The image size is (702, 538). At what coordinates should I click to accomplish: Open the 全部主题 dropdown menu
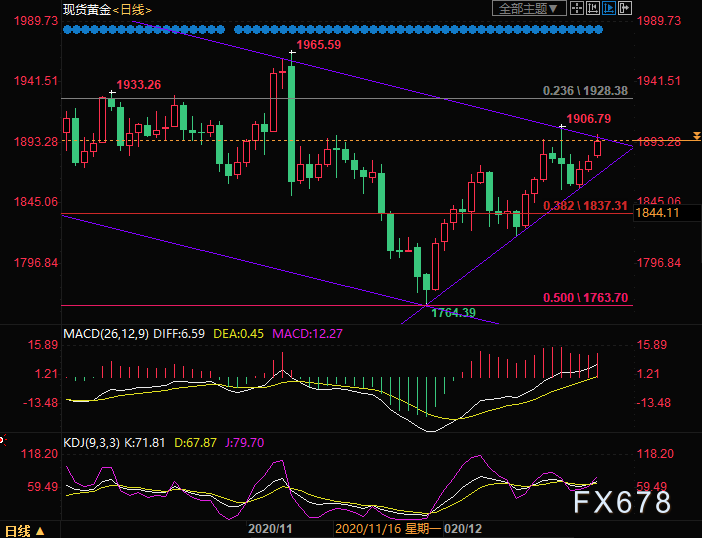point(530,9)
